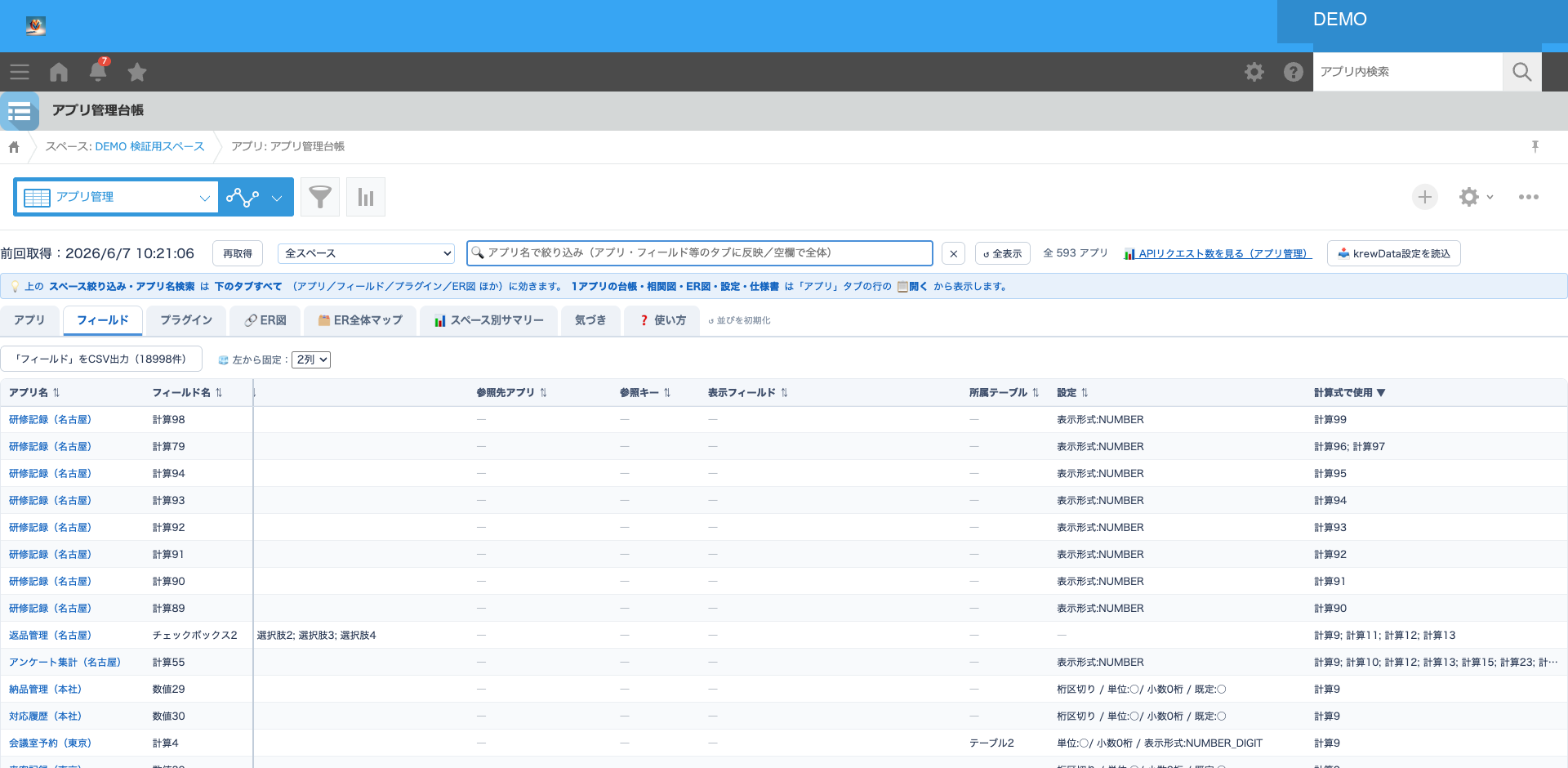
Task: Open the bar chart graph icon
Action: (366, 197)
